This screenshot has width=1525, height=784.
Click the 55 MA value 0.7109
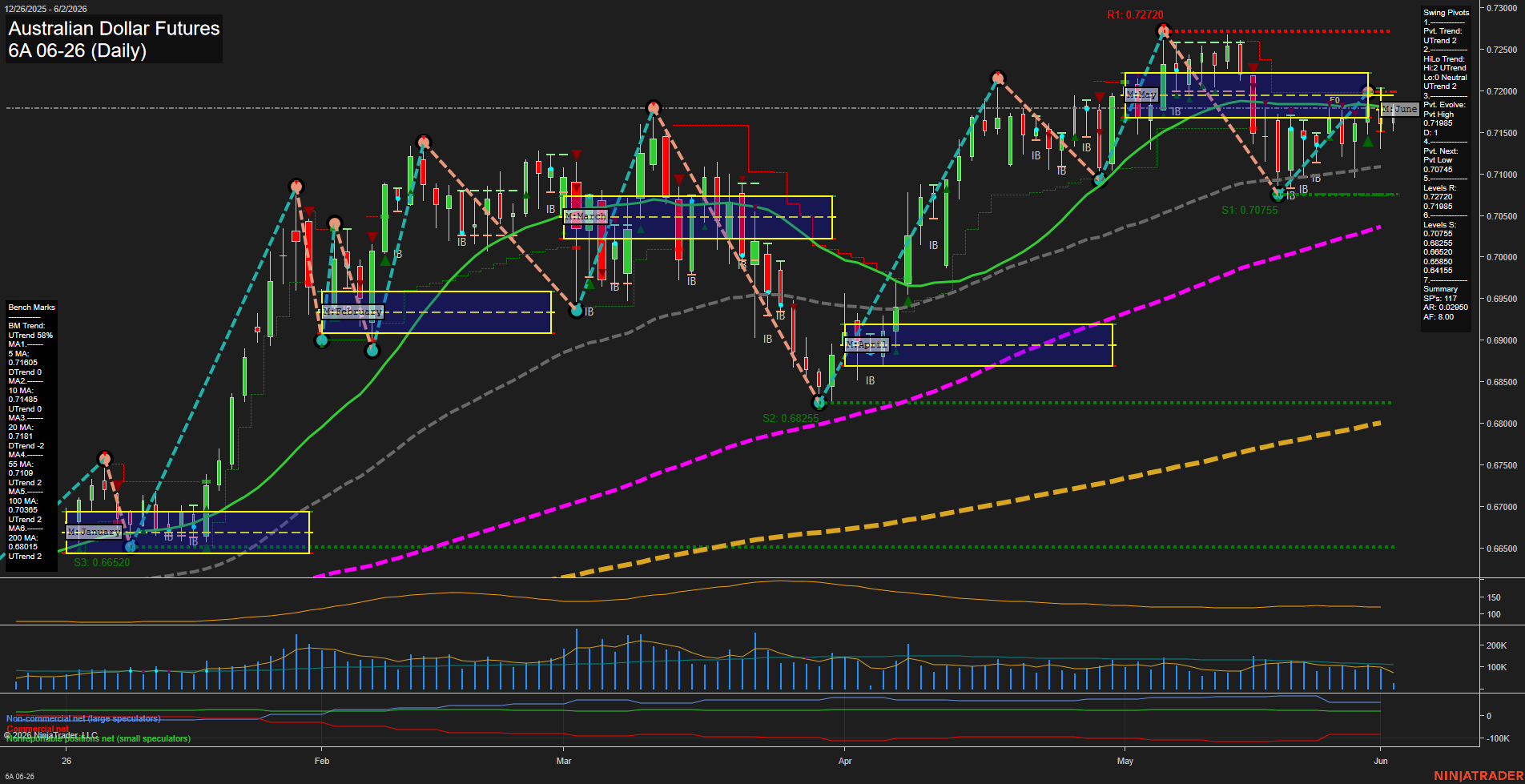click(21, 473)
